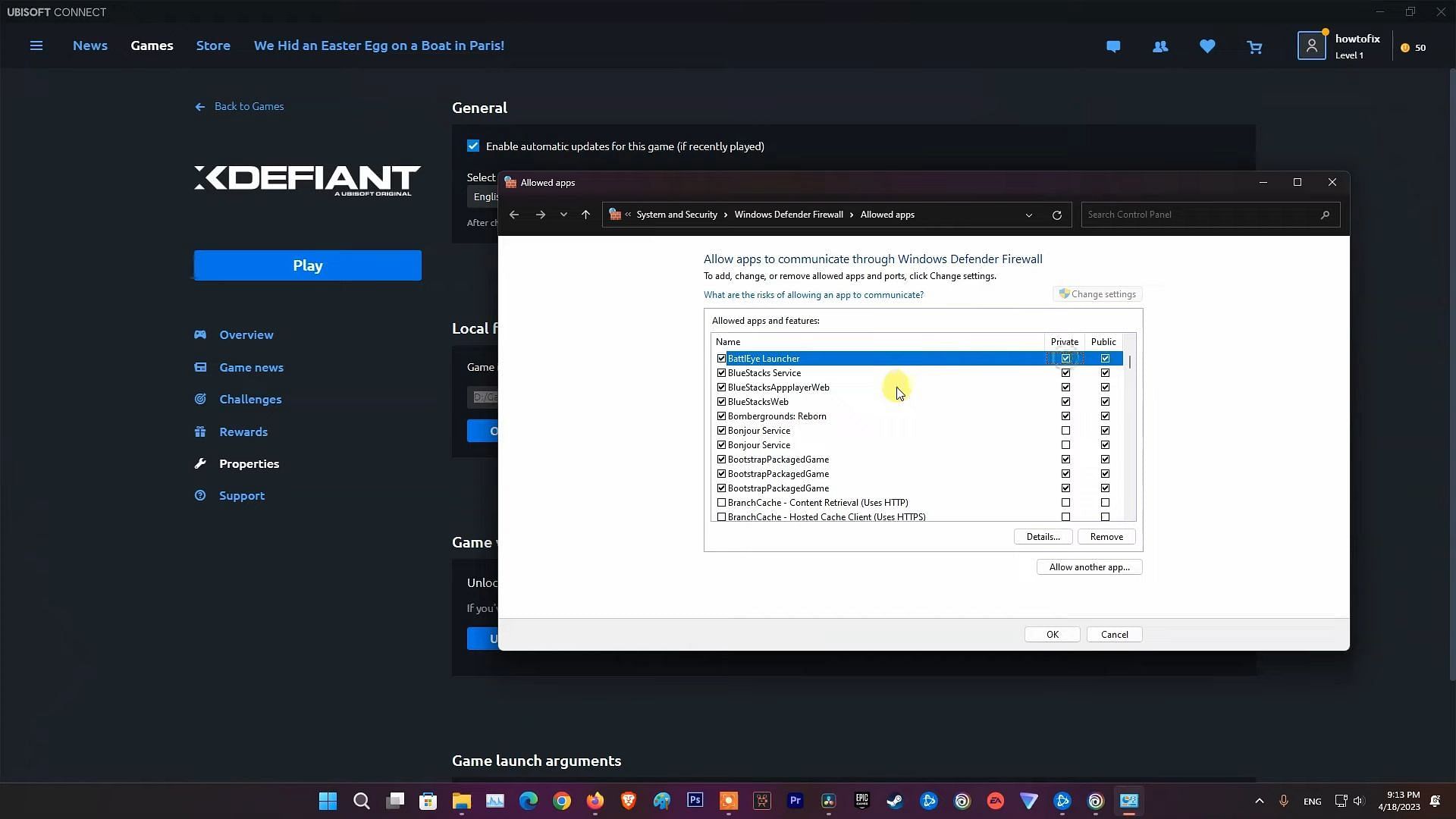Viewport: 1456px width, 819px height.
Task: Click the Ubisoft coins balance icon
Action: coord(1405,48)
